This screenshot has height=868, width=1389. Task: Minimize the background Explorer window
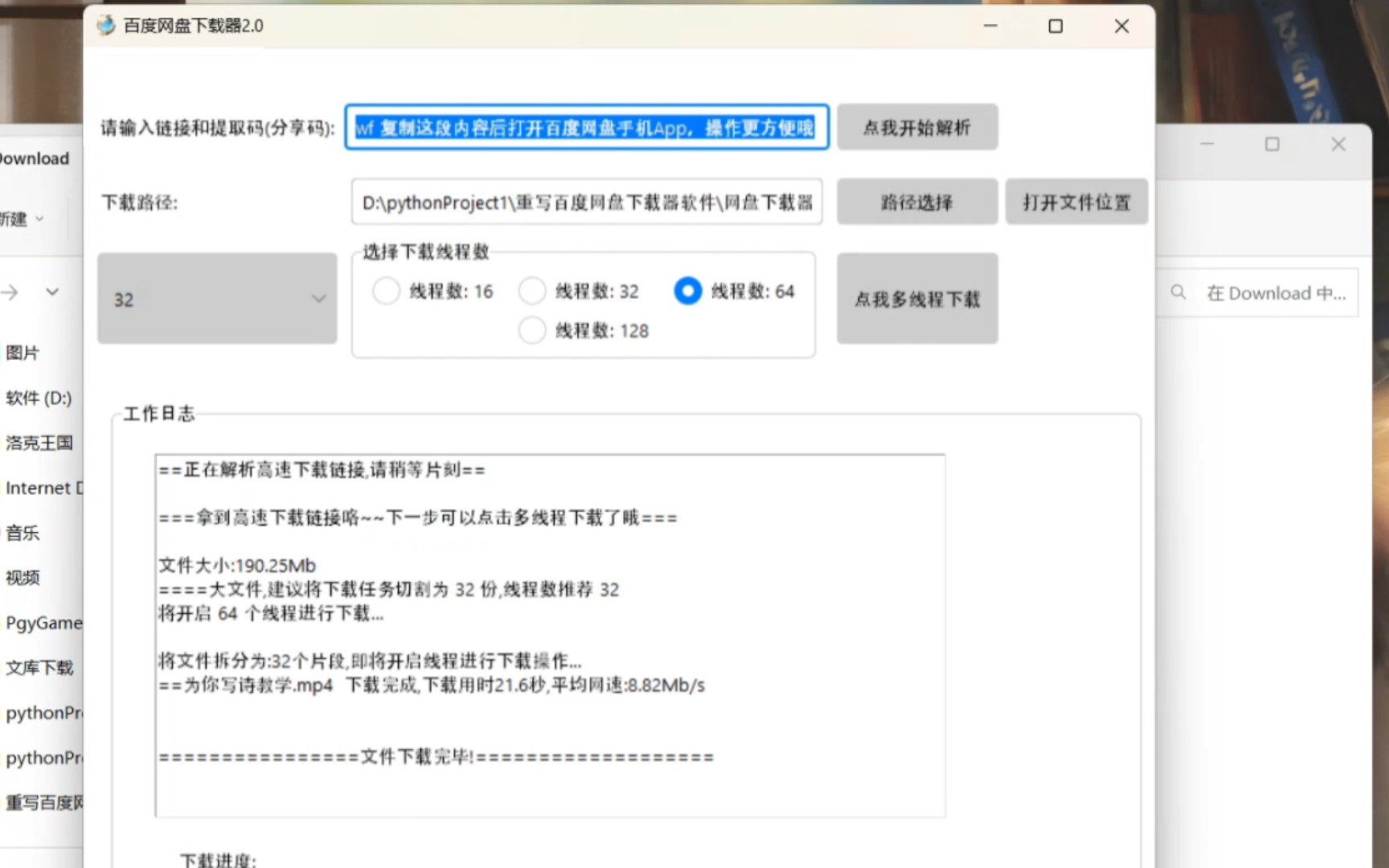[x=1207, y=144]
